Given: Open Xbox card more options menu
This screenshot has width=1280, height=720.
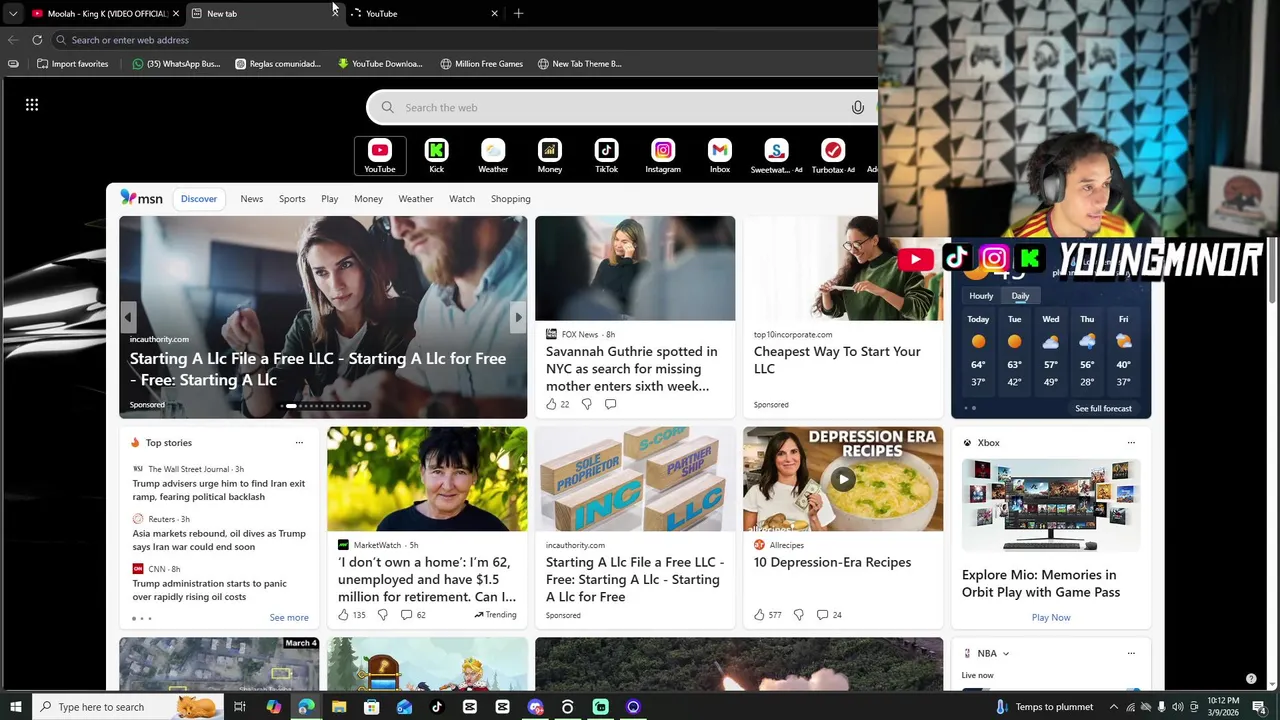Looking at the screenshot, I should tap(1131, 443).
